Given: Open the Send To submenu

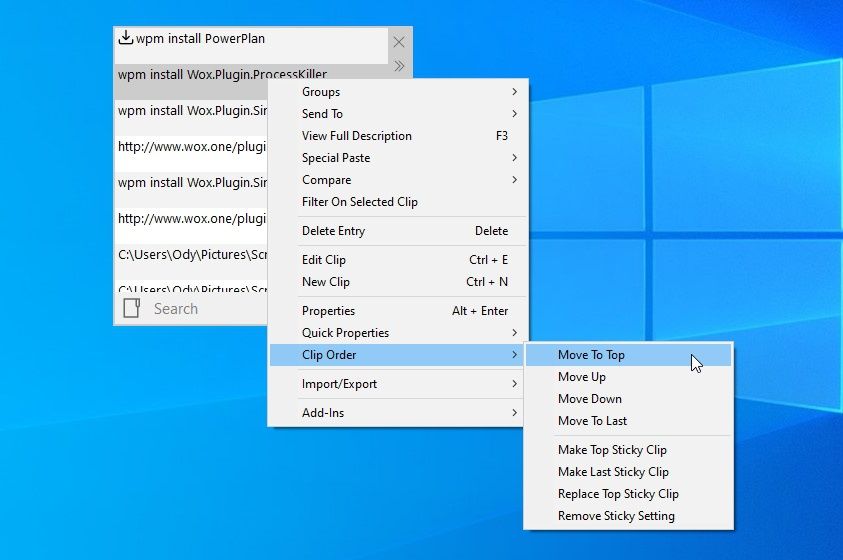Looking at the screenshot, I should [398, 114].
